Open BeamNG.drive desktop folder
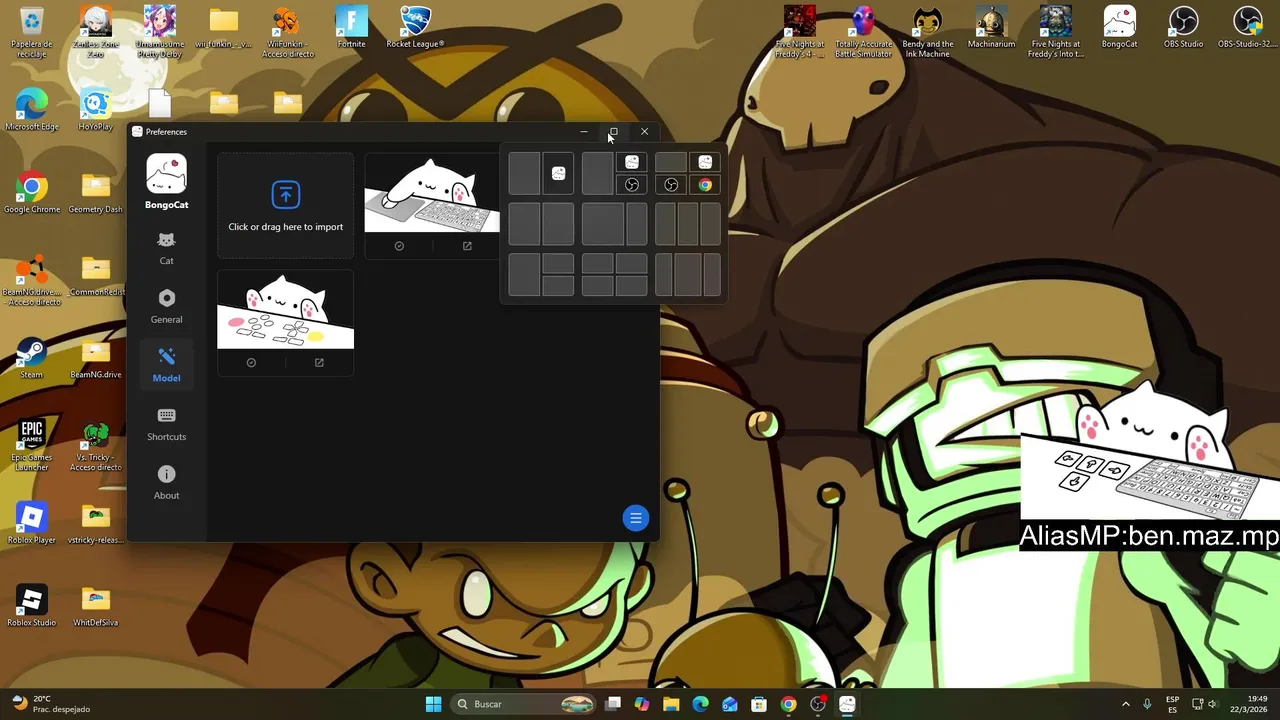The height and width of the screenshot is (720, 1280). coord(96,358)
